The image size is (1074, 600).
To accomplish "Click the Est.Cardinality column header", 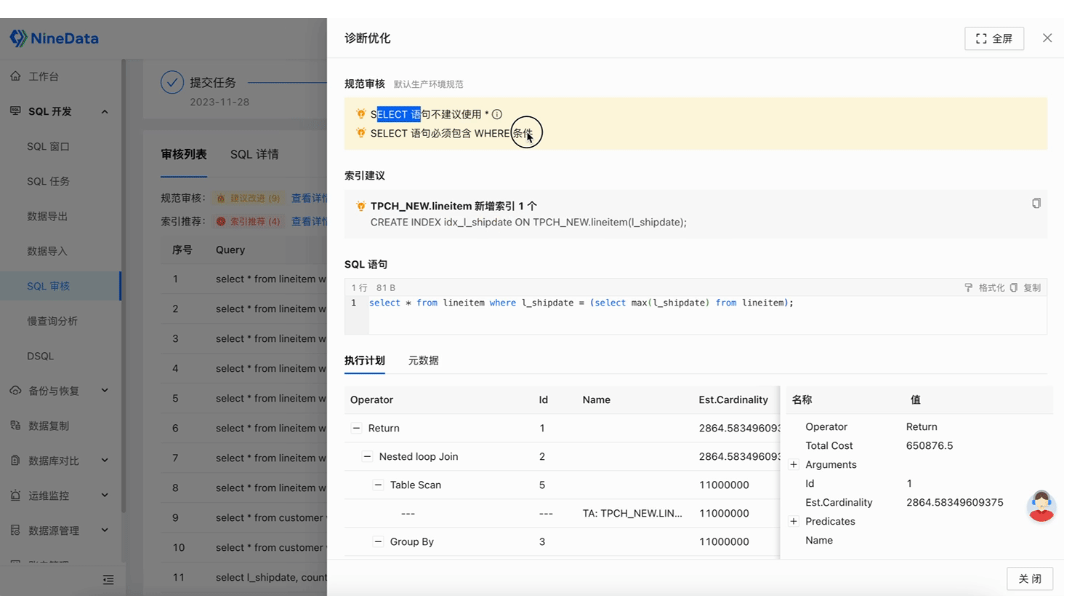I will click(733, 399).
